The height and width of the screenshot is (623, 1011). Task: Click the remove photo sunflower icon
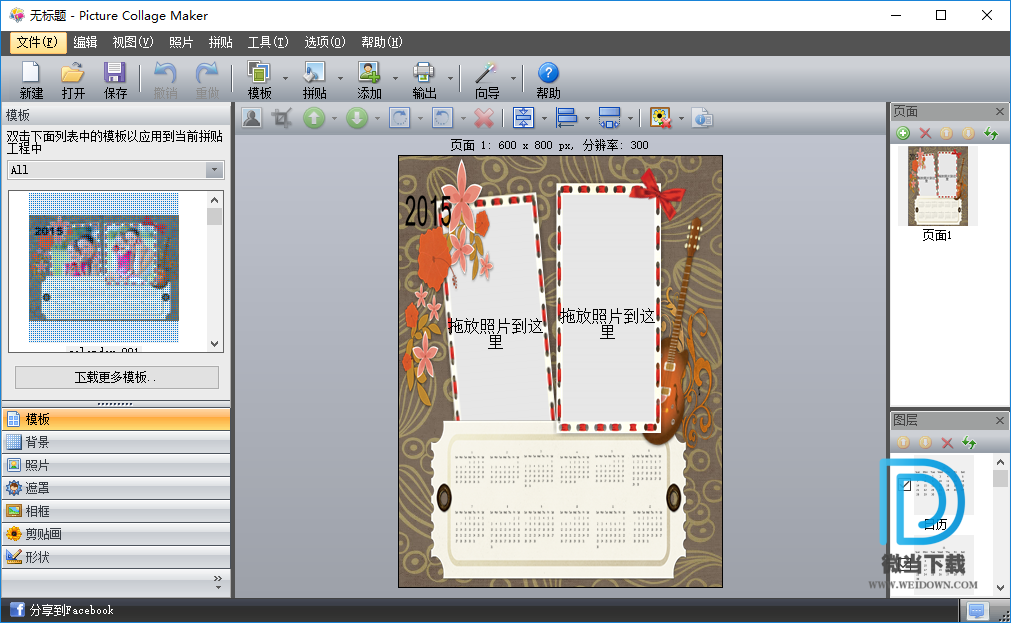pos(660,118)
